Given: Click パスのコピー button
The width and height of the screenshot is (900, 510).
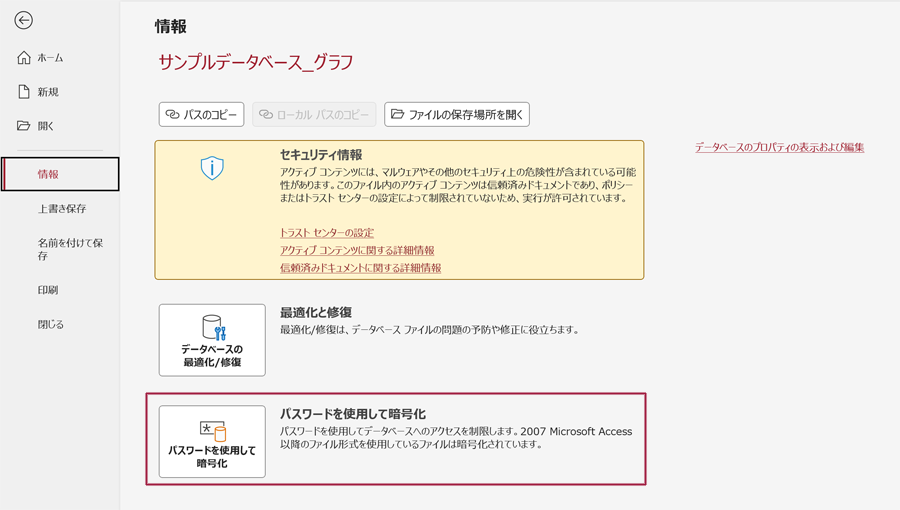Looking at the screenshot, I should (x=201, y=115).
